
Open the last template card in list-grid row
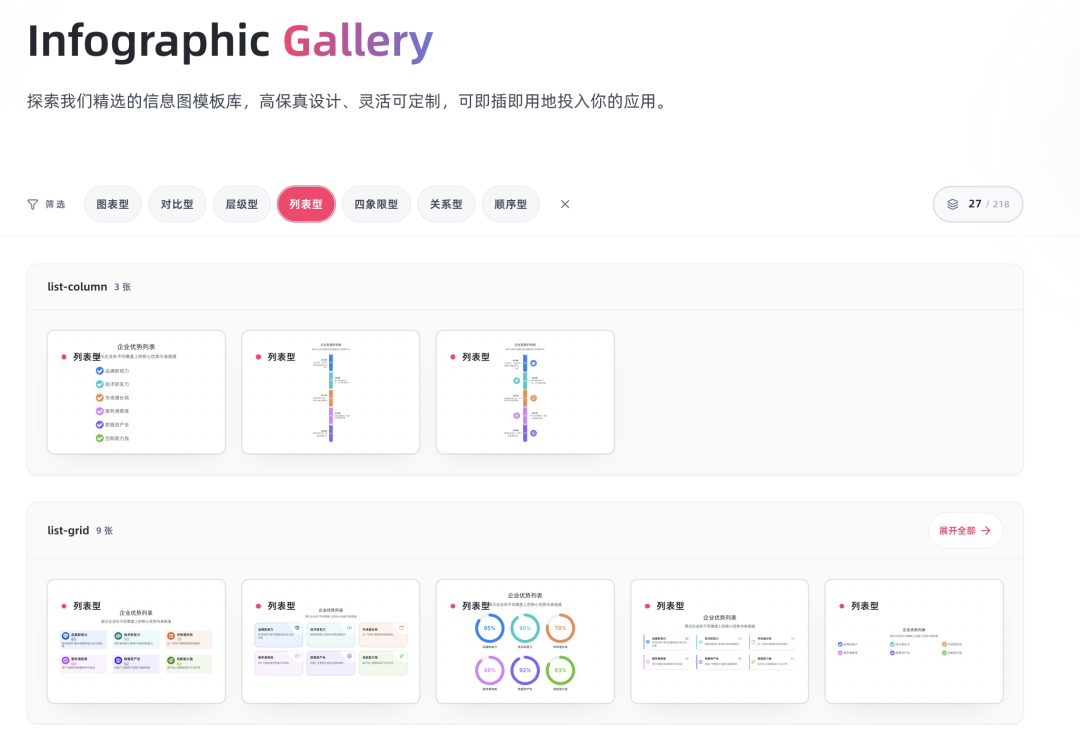click(x=913, y=640)
